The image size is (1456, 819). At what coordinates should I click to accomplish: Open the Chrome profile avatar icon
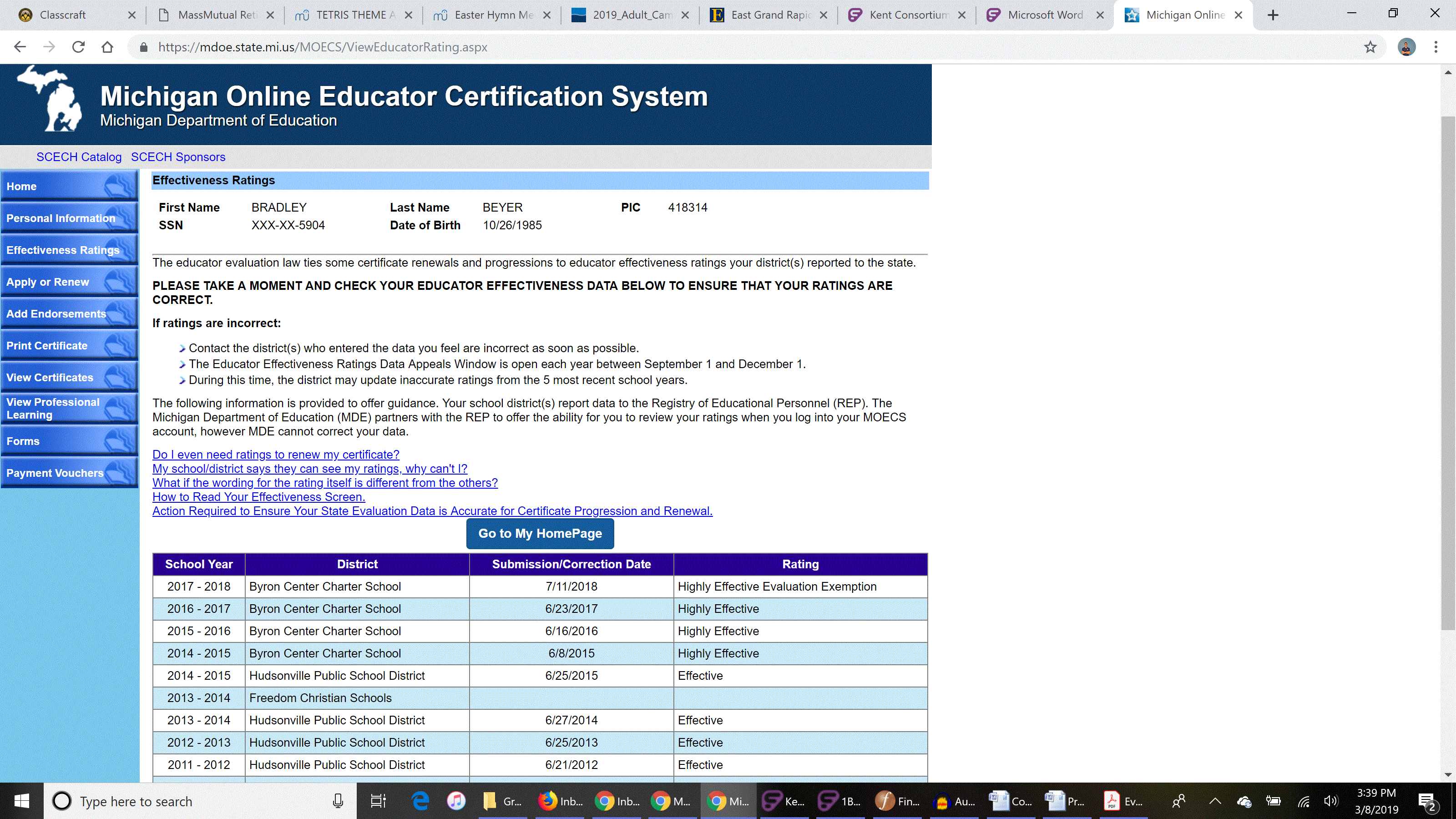pos(1406,47)
